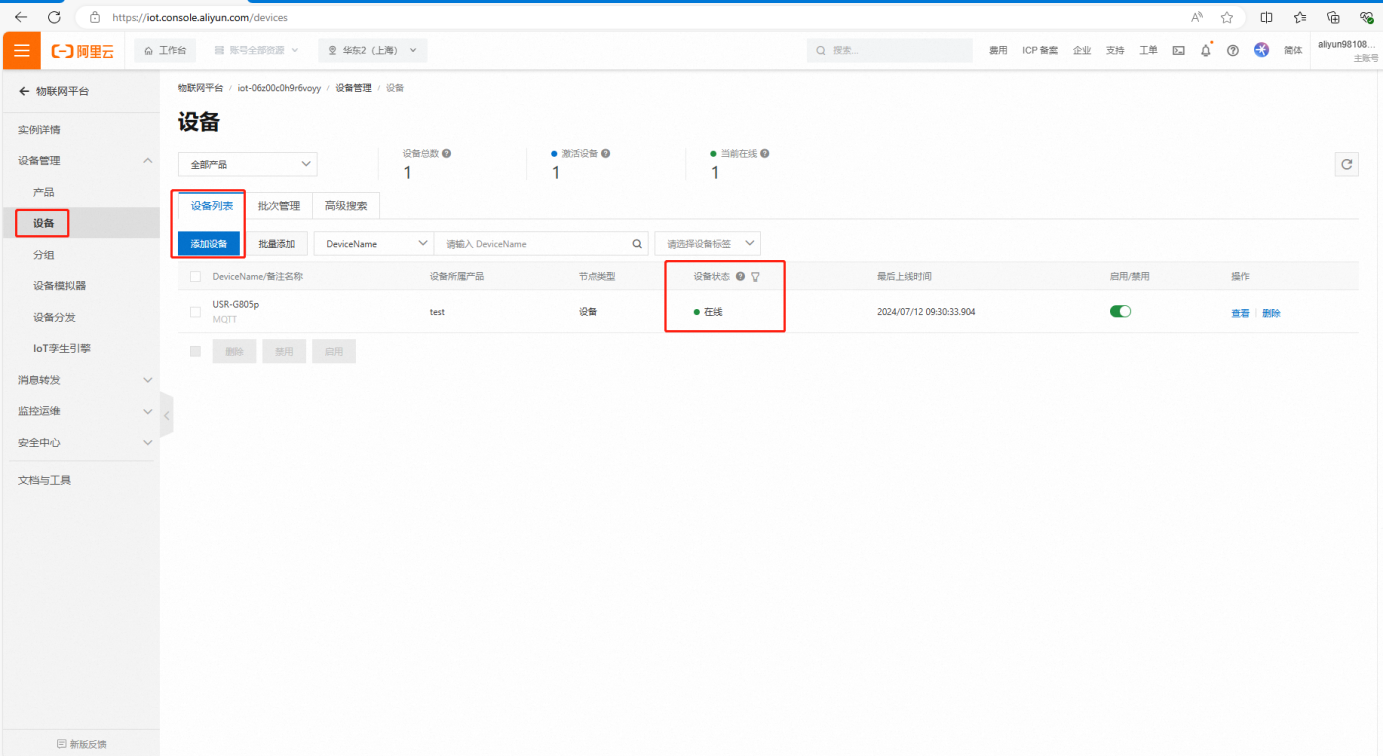Open the Cloud Shell terminal icon

click(x=1178, y=50)
